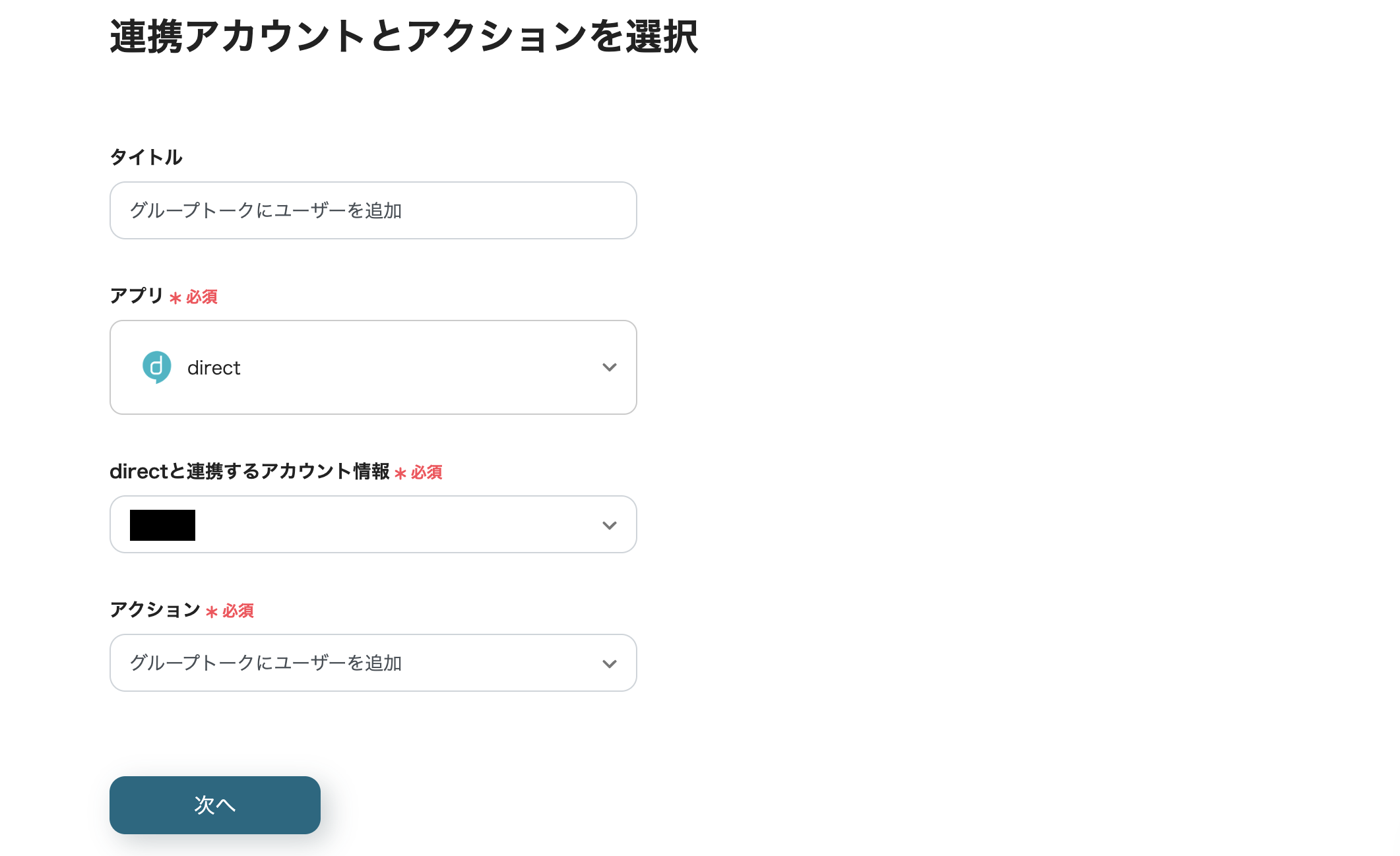Screen dimensions: 1400x856
Task: Click the chevron icon on the account selector
Action: [x=609, y=525]
